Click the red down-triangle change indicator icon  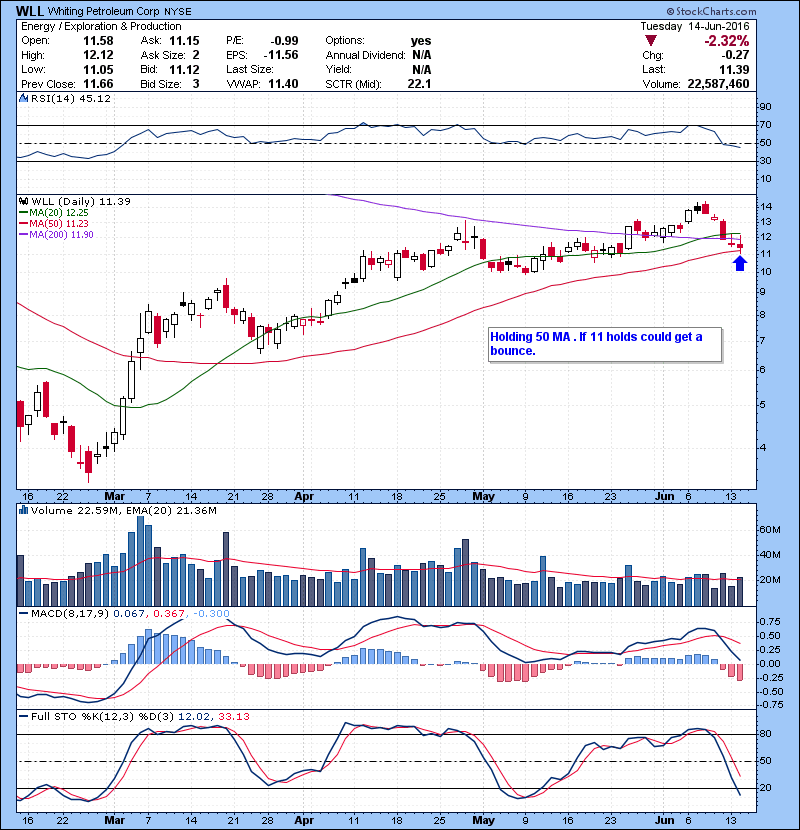coord(651,41)
